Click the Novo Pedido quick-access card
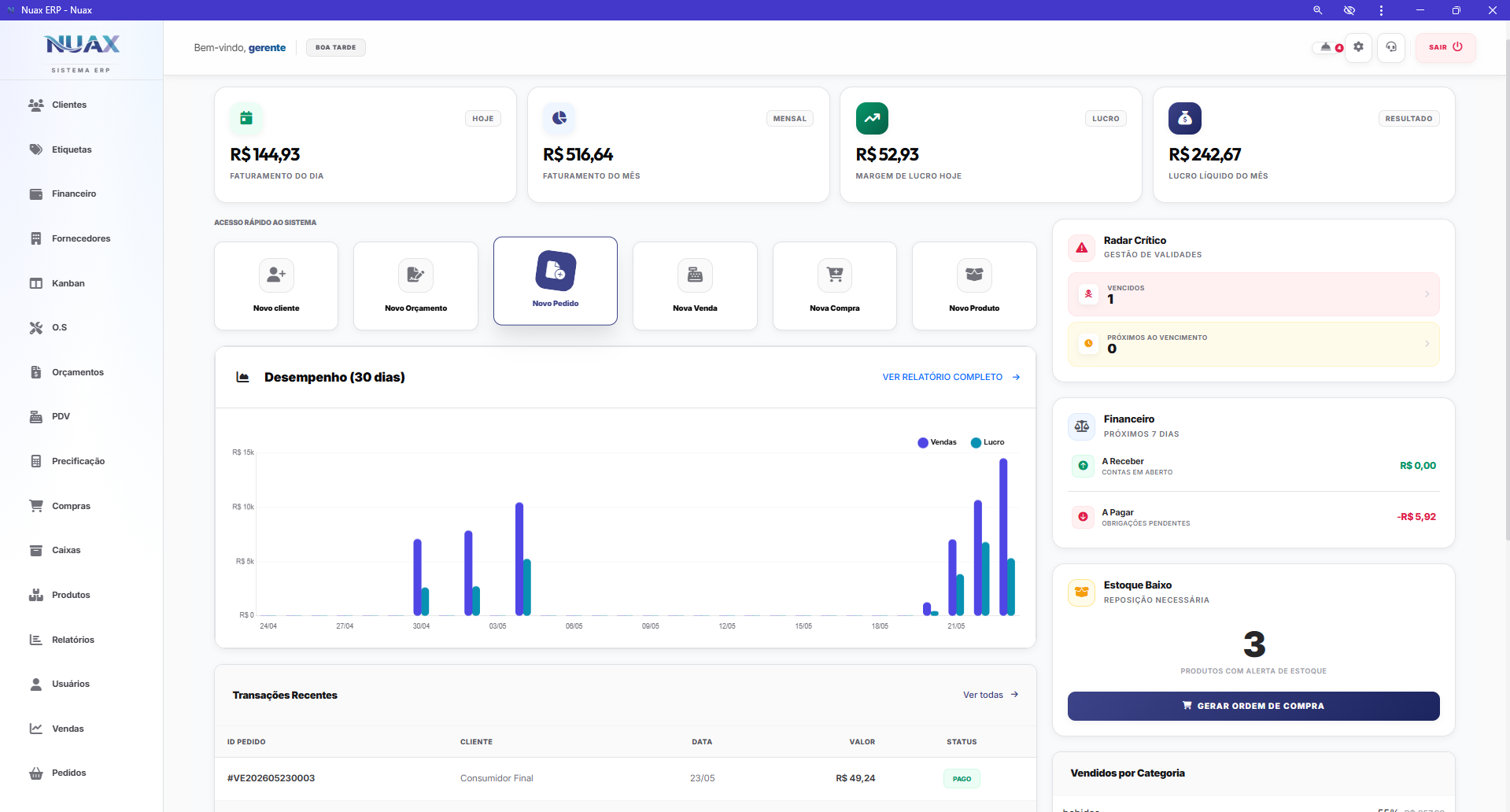This screenshot has width=1510, height=812. click(x=556, y=281)
